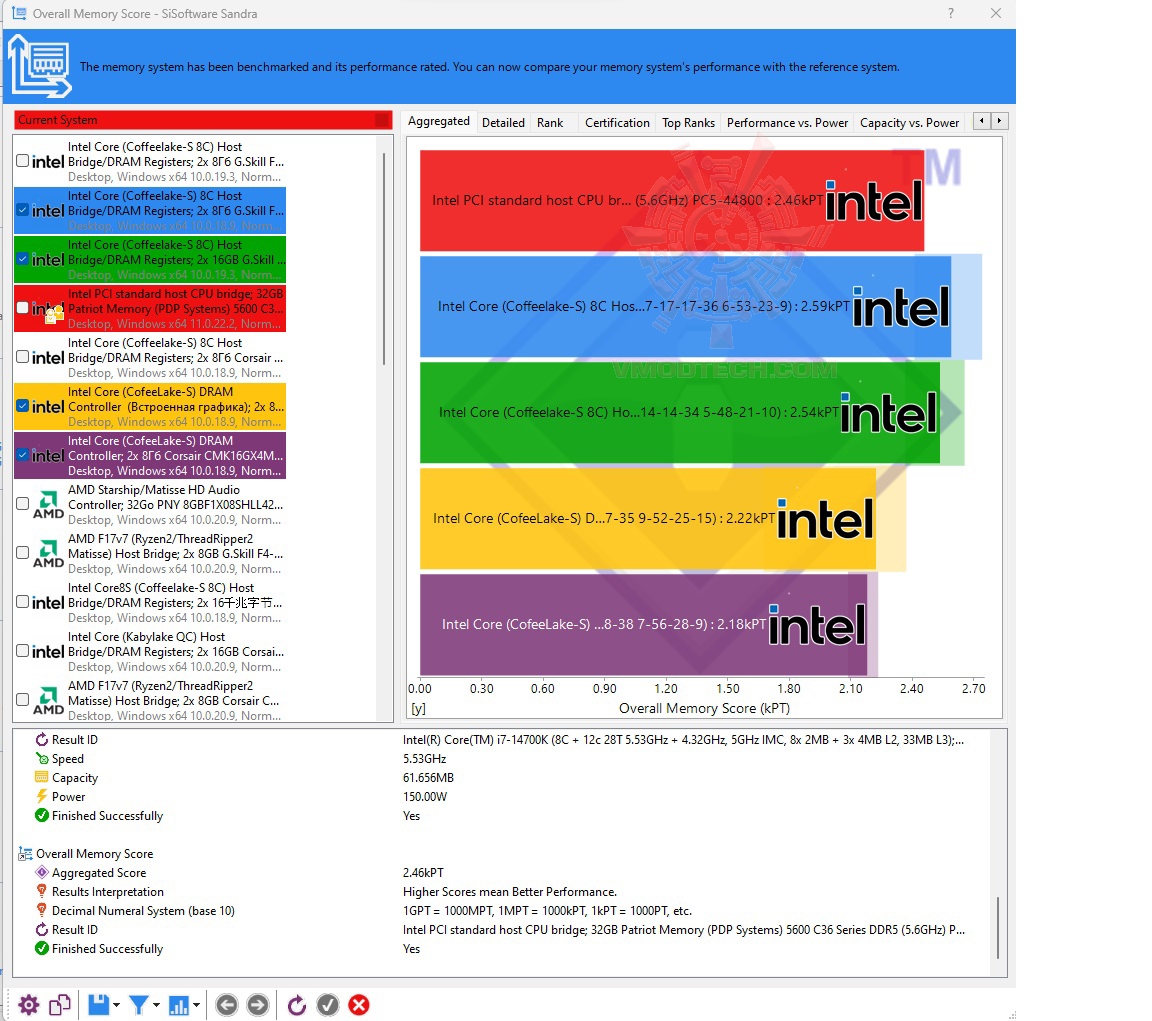Click the Decimal Numeral System icon
The width and height of the screenshot is (1152, 1021).
42,910
